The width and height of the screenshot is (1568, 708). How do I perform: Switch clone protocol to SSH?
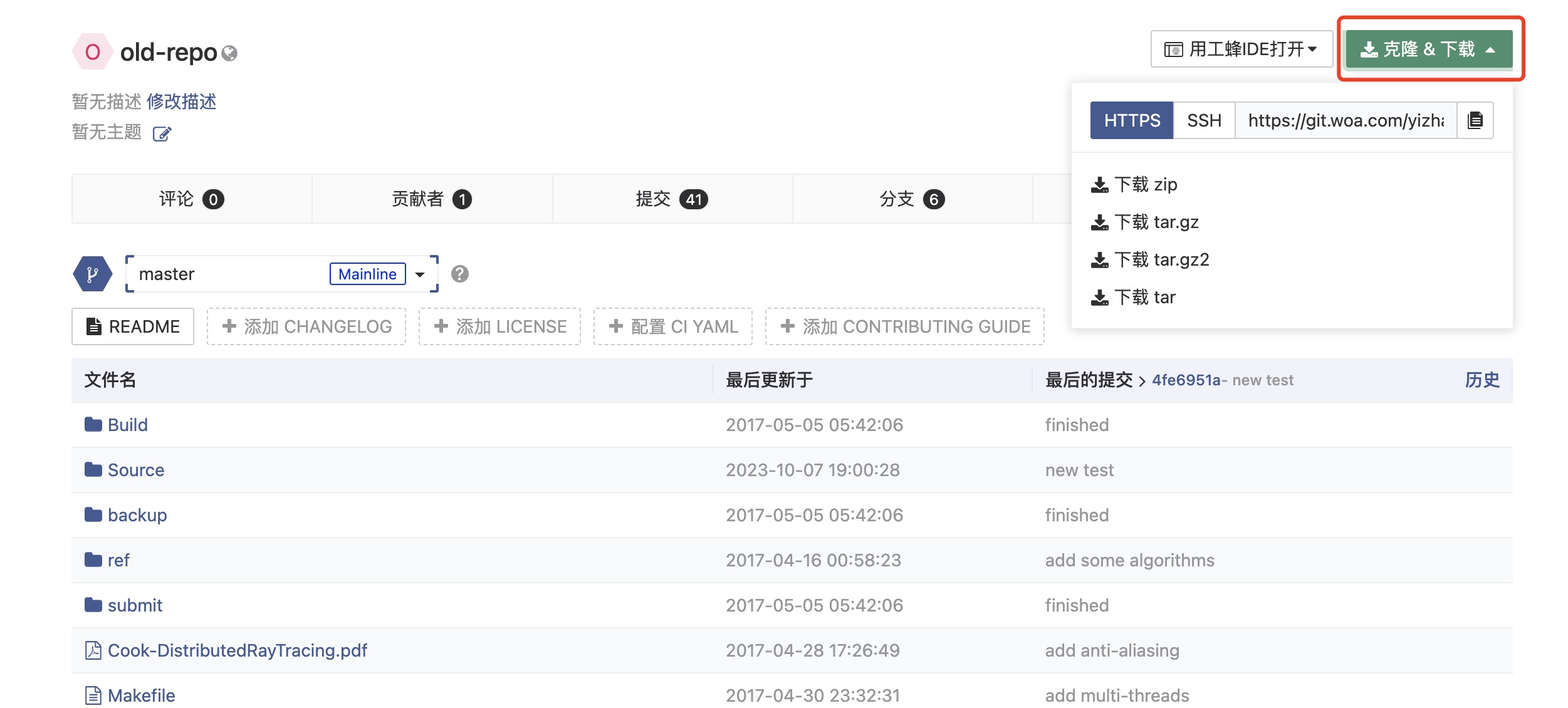pyautogui.click(x=1203, y=120)
